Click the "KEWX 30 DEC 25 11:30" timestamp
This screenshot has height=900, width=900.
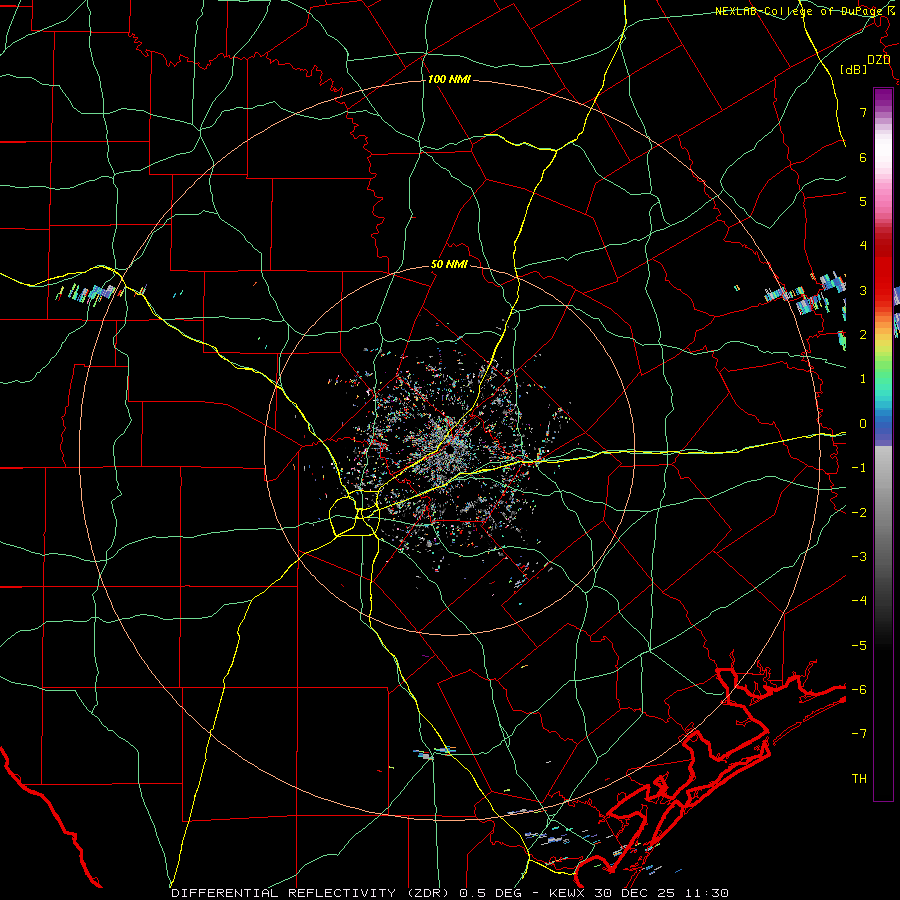(639, 893)
